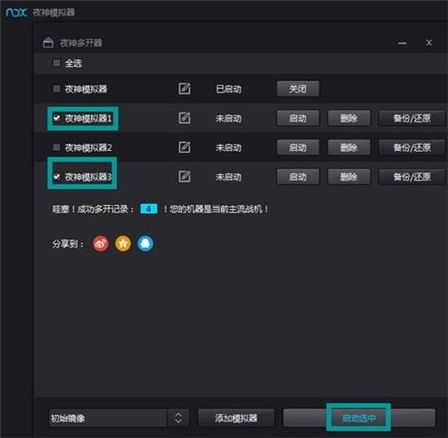The width and height of the screenshot is (448, 438).
Task: Rename 夜神模拟器 via its edit icon
Action: pyautogui.click(x=184, y=89)
